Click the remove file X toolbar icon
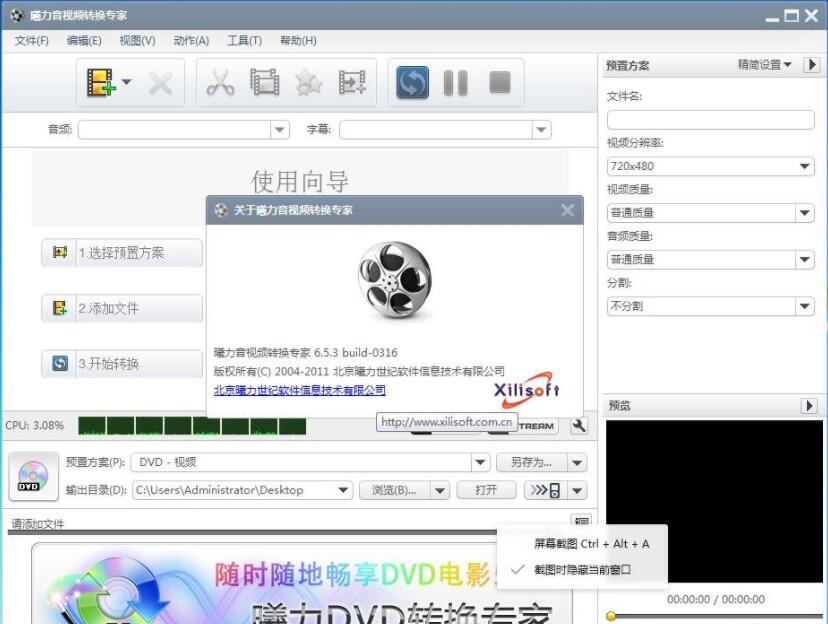 [x=161, y=83]
